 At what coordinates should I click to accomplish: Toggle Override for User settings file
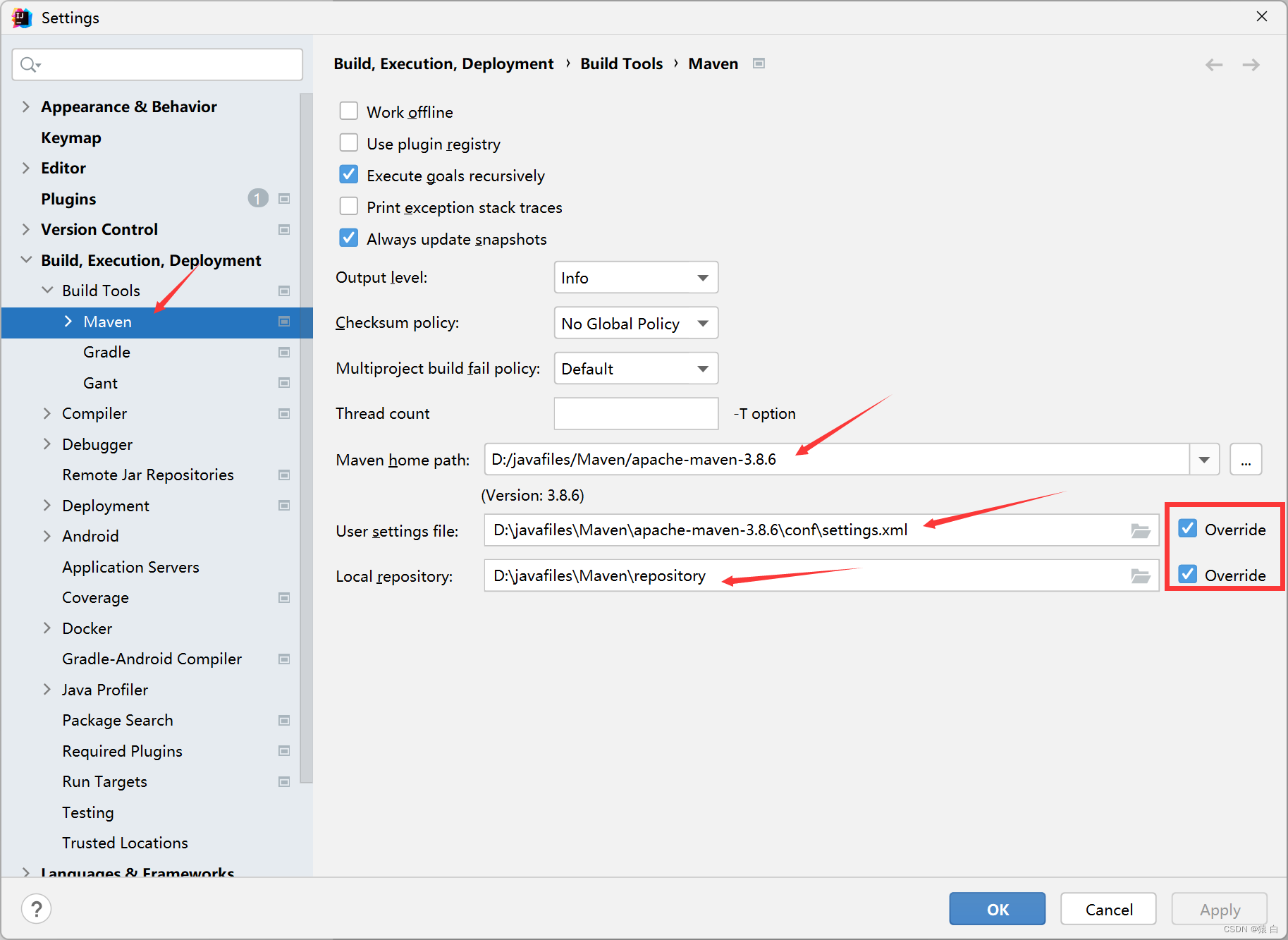pyautogui.click(x=1188, y=529)
